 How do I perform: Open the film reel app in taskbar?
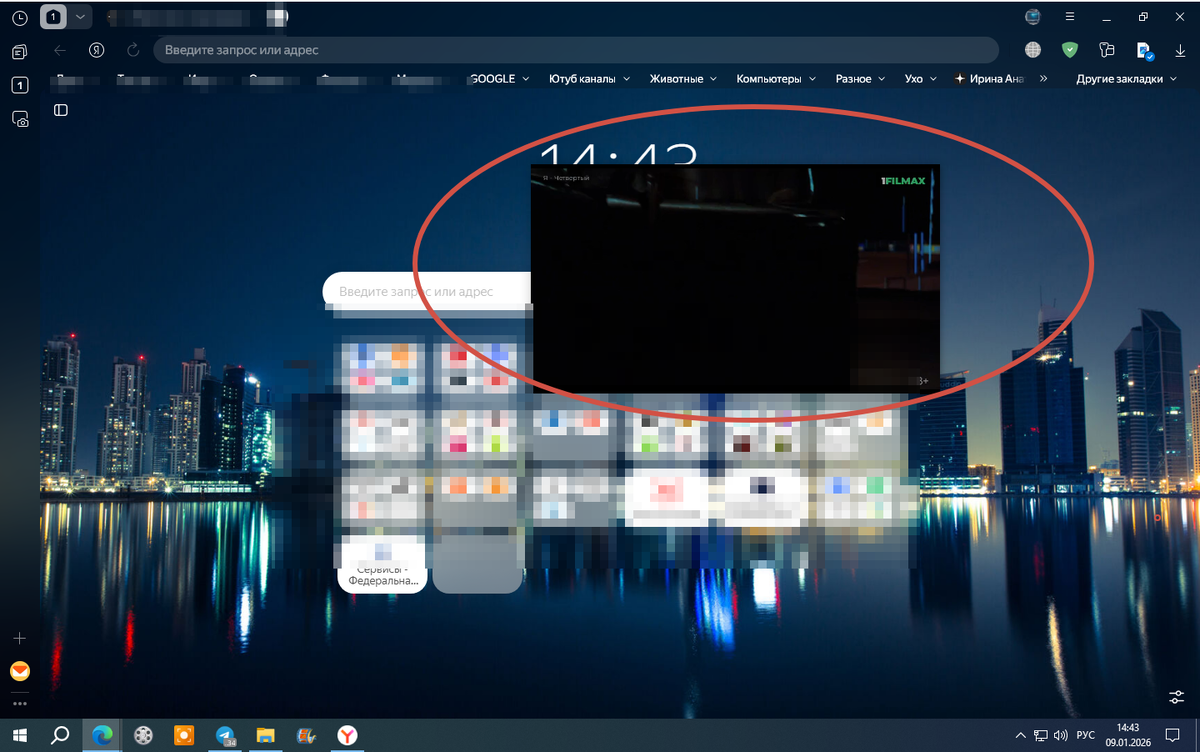pos(143,735)
